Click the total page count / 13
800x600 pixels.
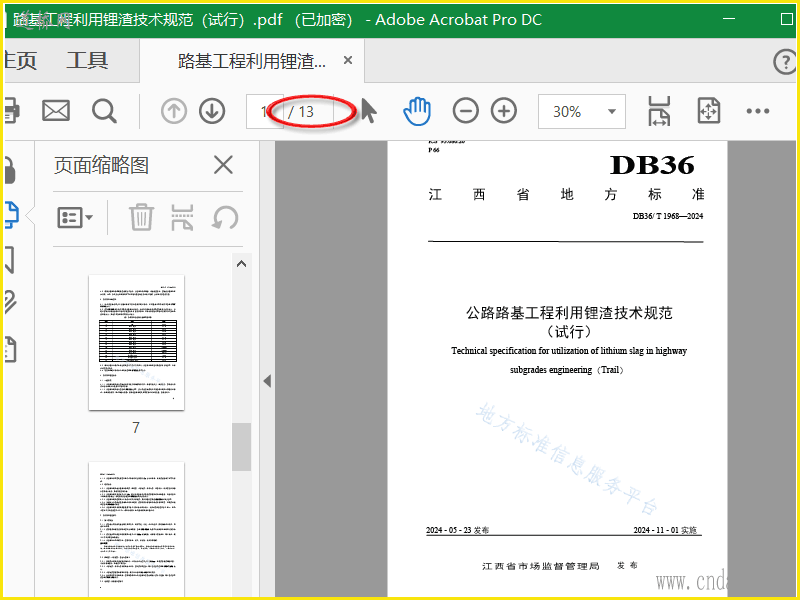pos(301,112)
